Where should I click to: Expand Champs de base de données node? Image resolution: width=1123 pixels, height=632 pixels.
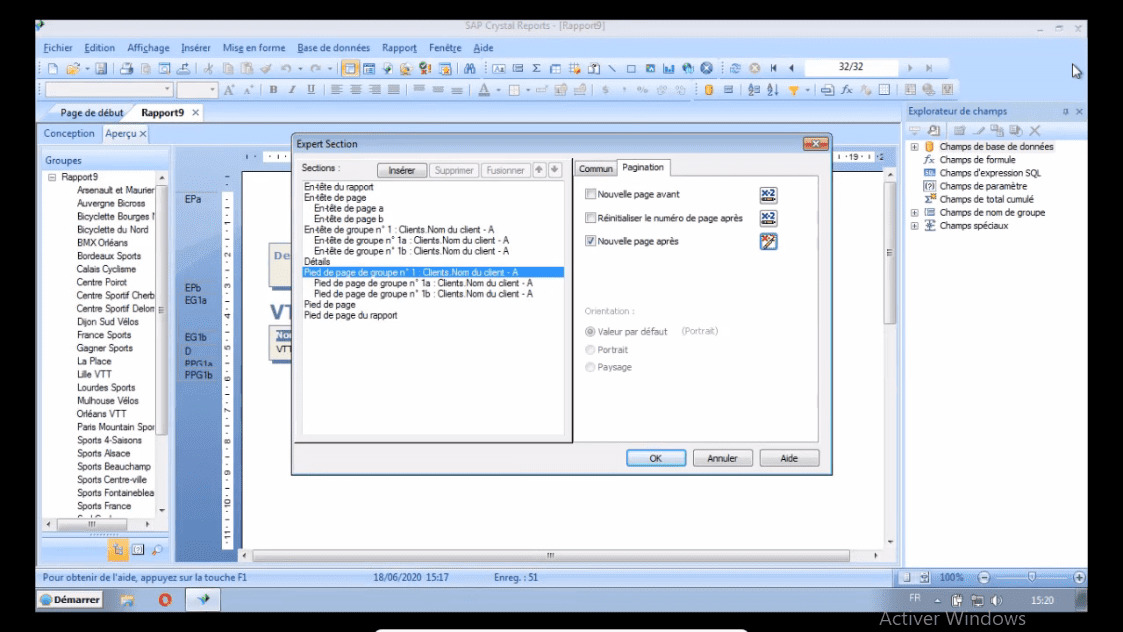pos(914,147)
